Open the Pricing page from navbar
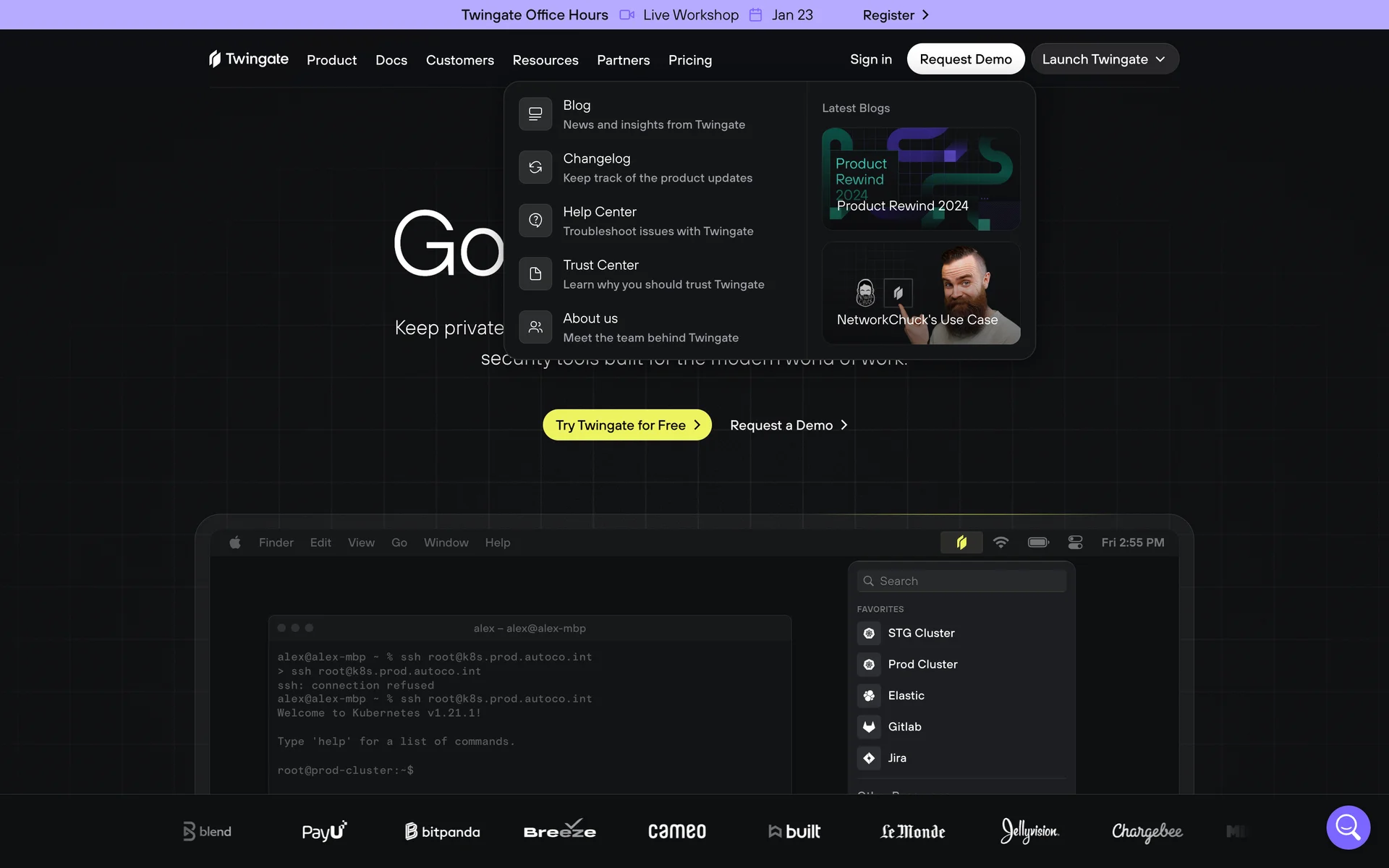 [x=689, y=60]
